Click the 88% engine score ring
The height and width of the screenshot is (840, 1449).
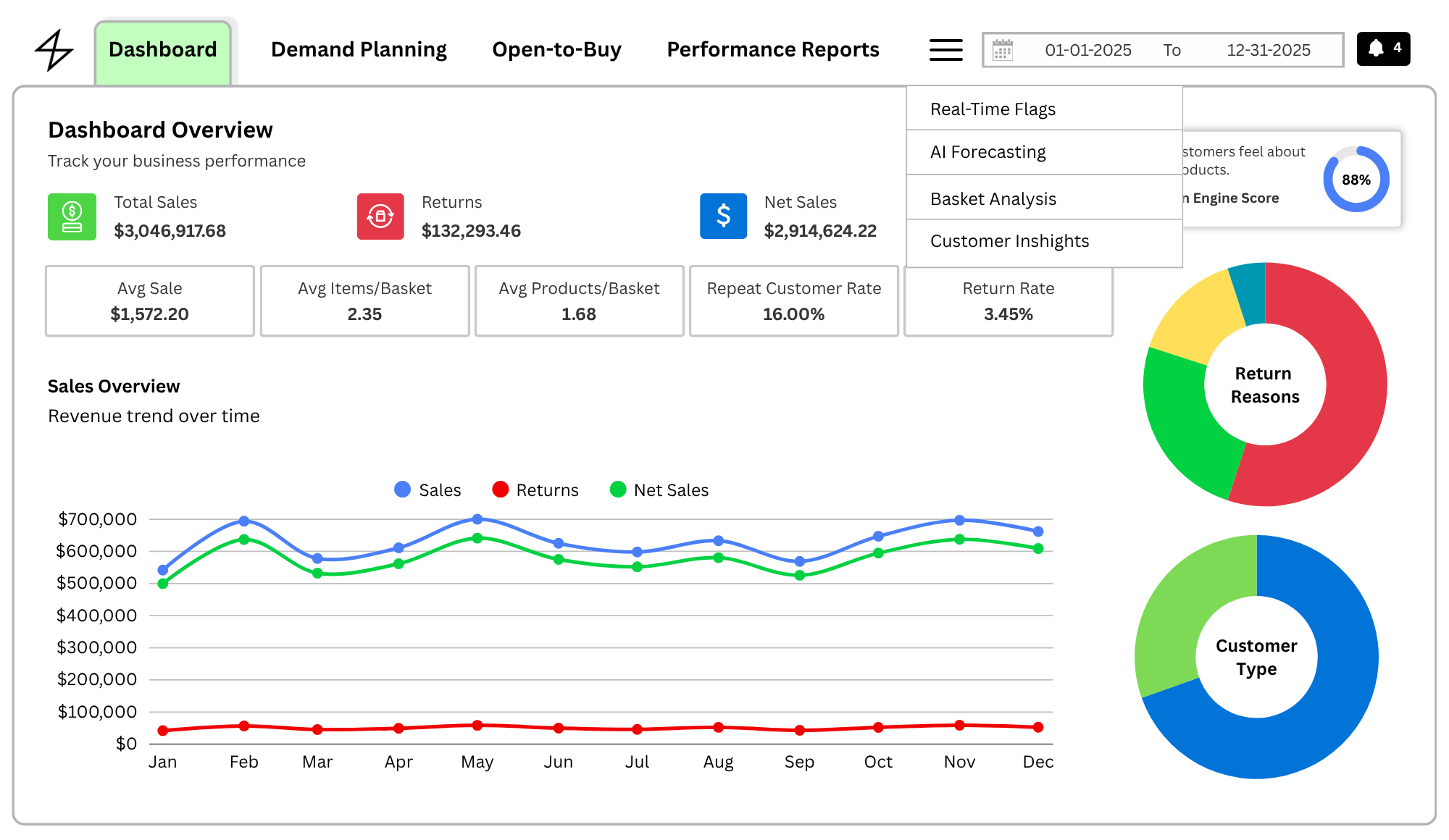(1356, 180)
